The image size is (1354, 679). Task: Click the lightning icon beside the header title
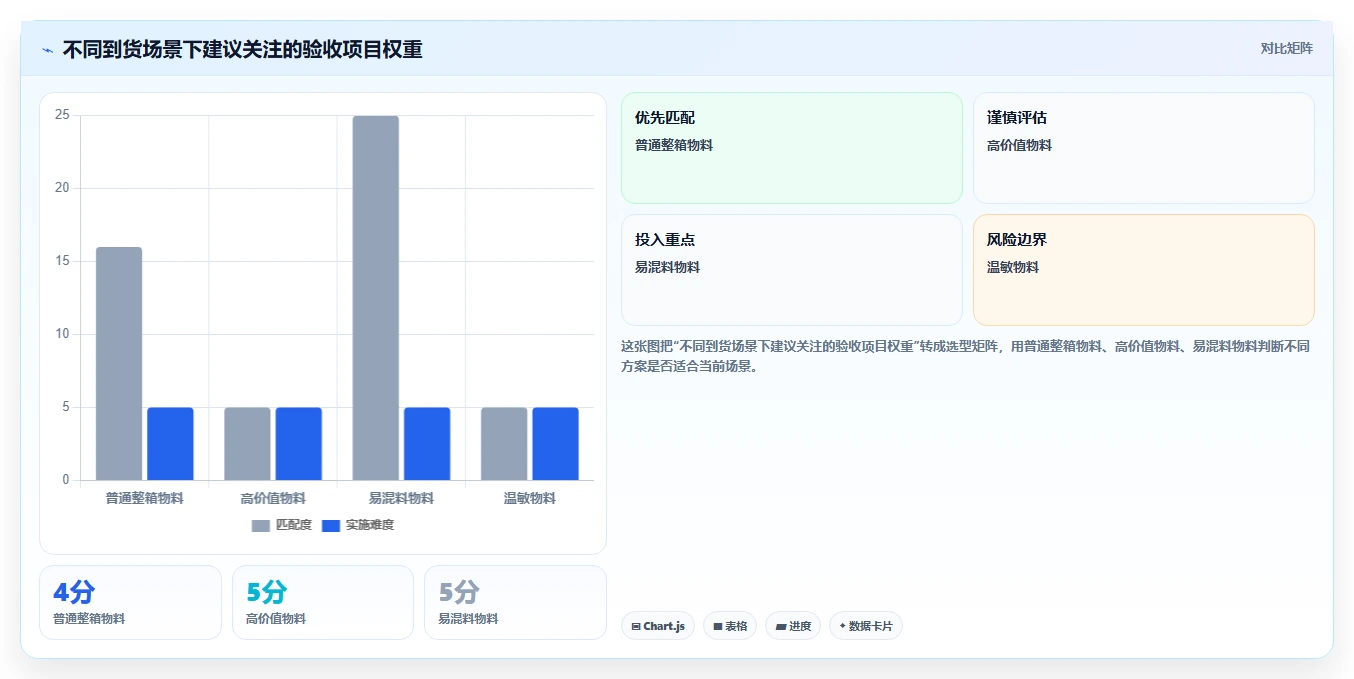point(47,50)
